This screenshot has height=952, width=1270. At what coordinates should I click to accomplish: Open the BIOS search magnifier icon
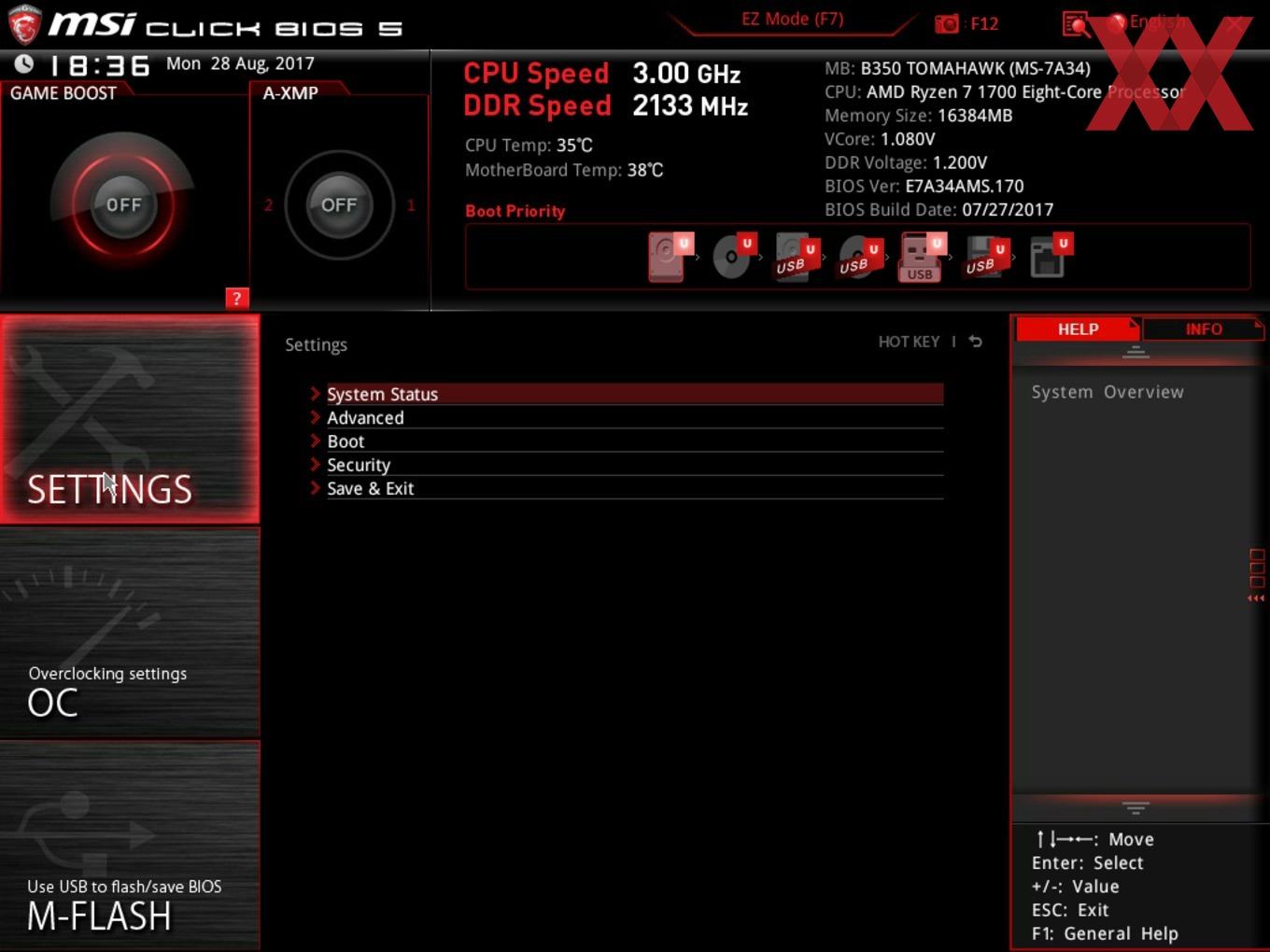[x=1076, y=23]
